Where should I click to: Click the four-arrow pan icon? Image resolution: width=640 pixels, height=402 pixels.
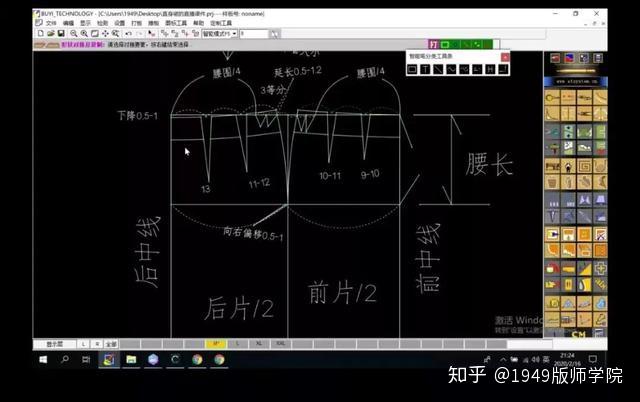105,33
